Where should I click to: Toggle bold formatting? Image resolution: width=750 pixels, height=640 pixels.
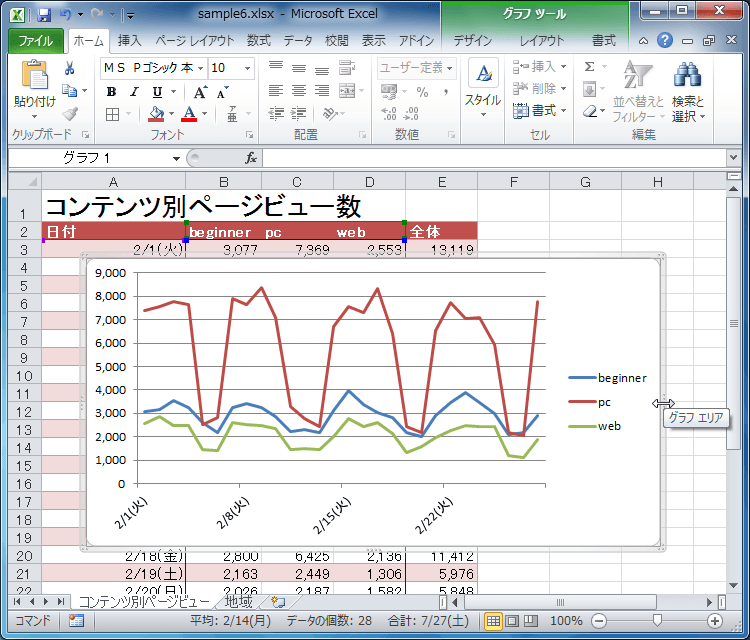[111, 91]
